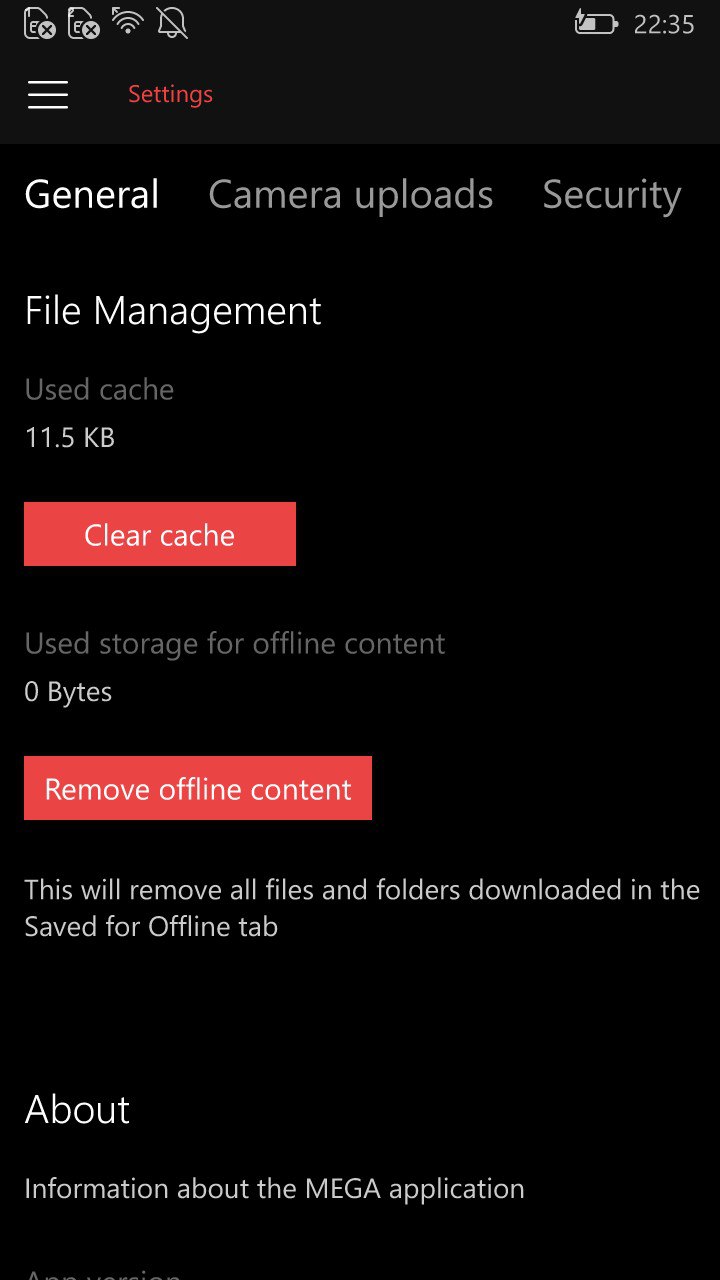Tap the red Settings page title
The image size is (720, 1280).
(x=170, y=95)
